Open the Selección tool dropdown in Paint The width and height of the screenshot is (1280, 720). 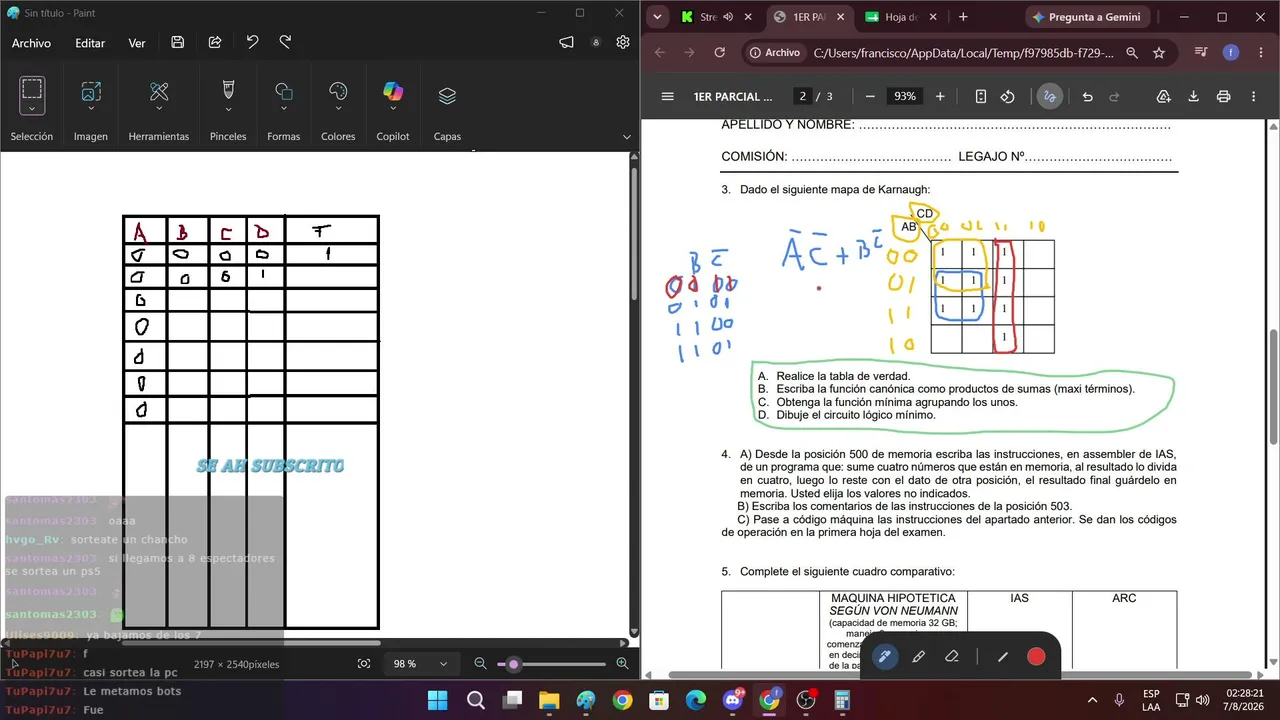pyautogui.click(x=32, y=109)
